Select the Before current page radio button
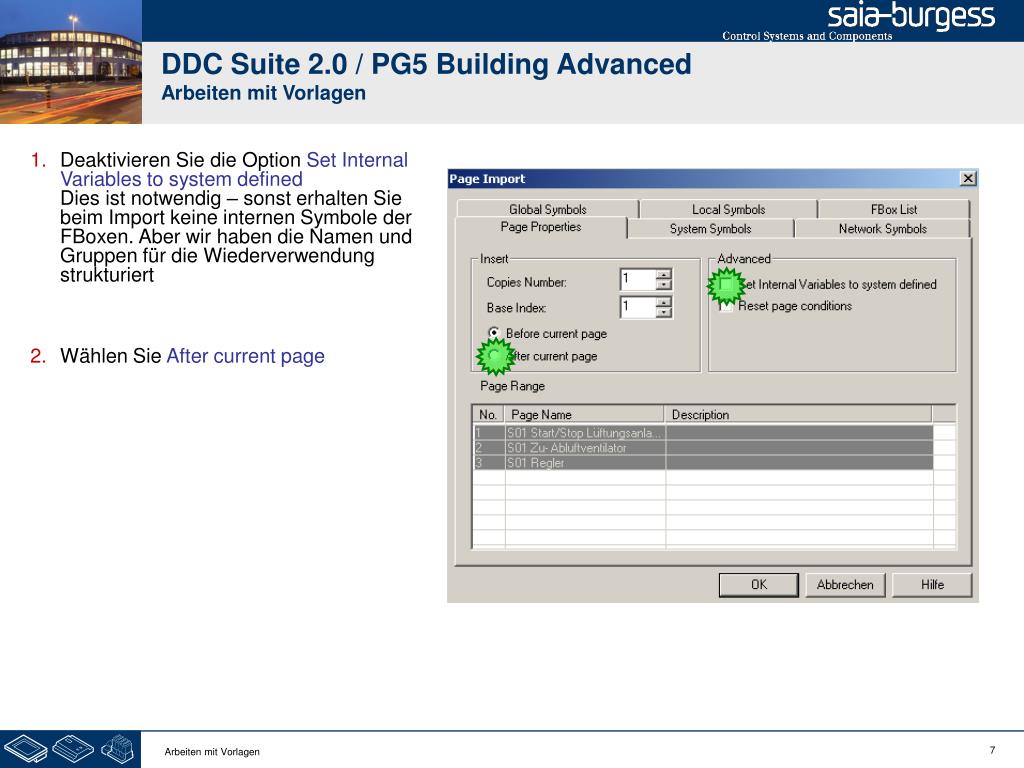The width and height of the screenshot is (1024, 768). [494, 333]
